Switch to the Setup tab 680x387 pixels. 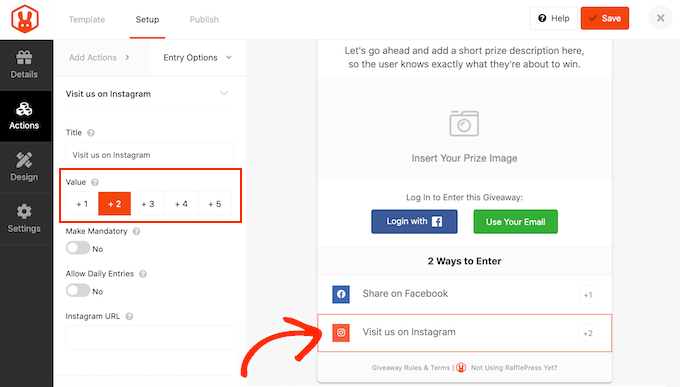tap(147, 20)
